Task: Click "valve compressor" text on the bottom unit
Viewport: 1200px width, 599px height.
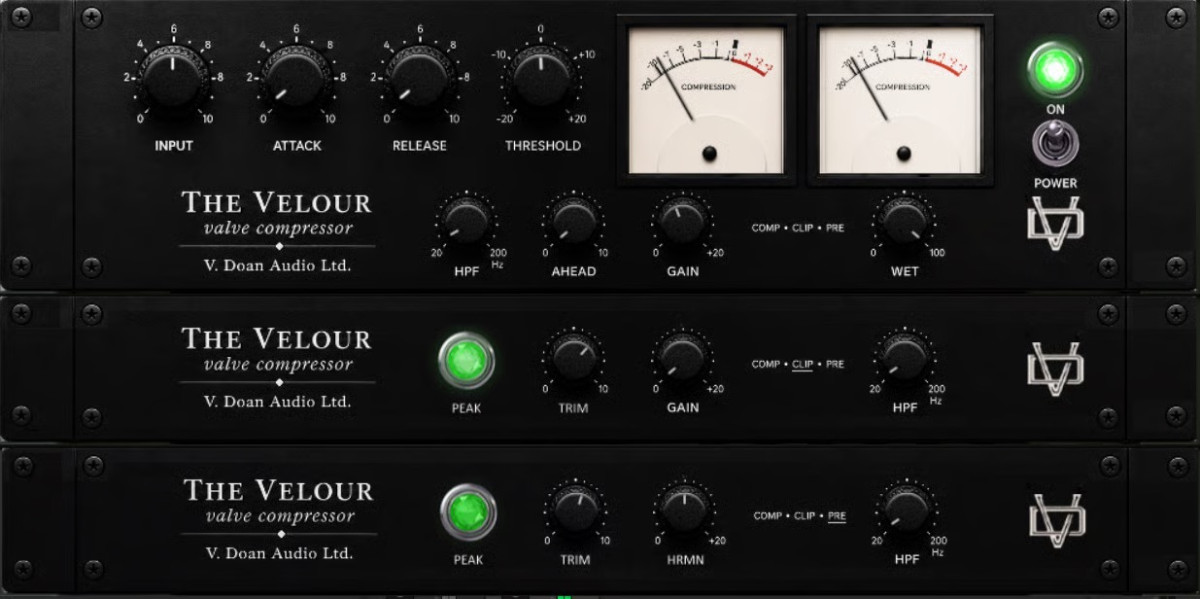Action: (280, 517)
